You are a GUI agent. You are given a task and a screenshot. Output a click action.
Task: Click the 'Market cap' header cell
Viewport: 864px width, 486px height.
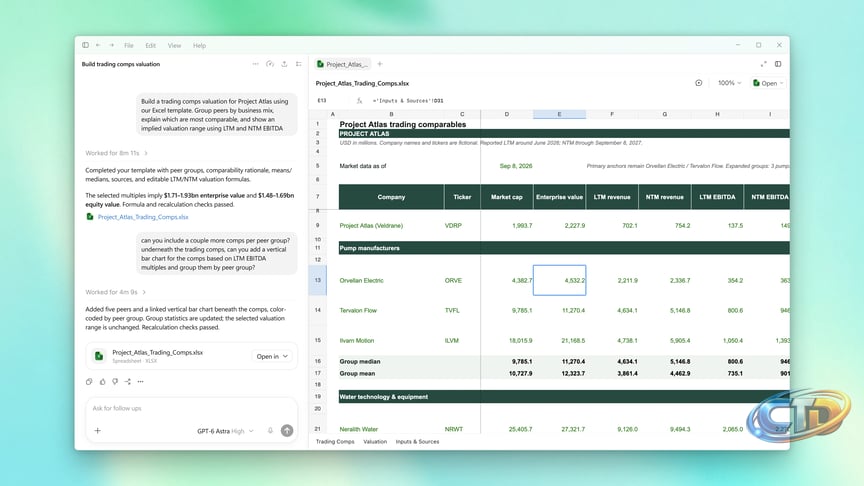tap(507, 197)
